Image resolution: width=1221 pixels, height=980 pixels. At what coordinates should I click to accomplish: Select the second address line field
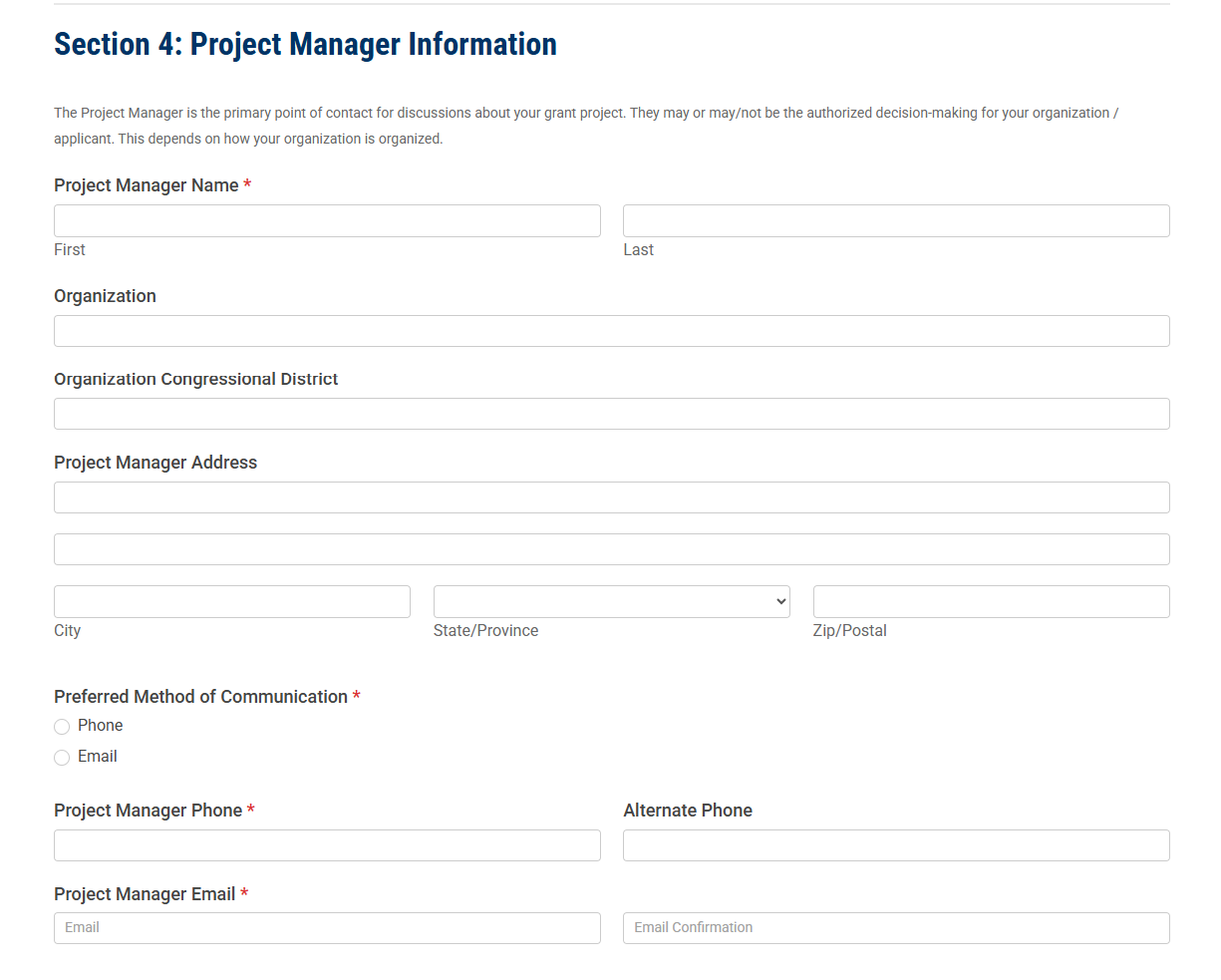611,549
